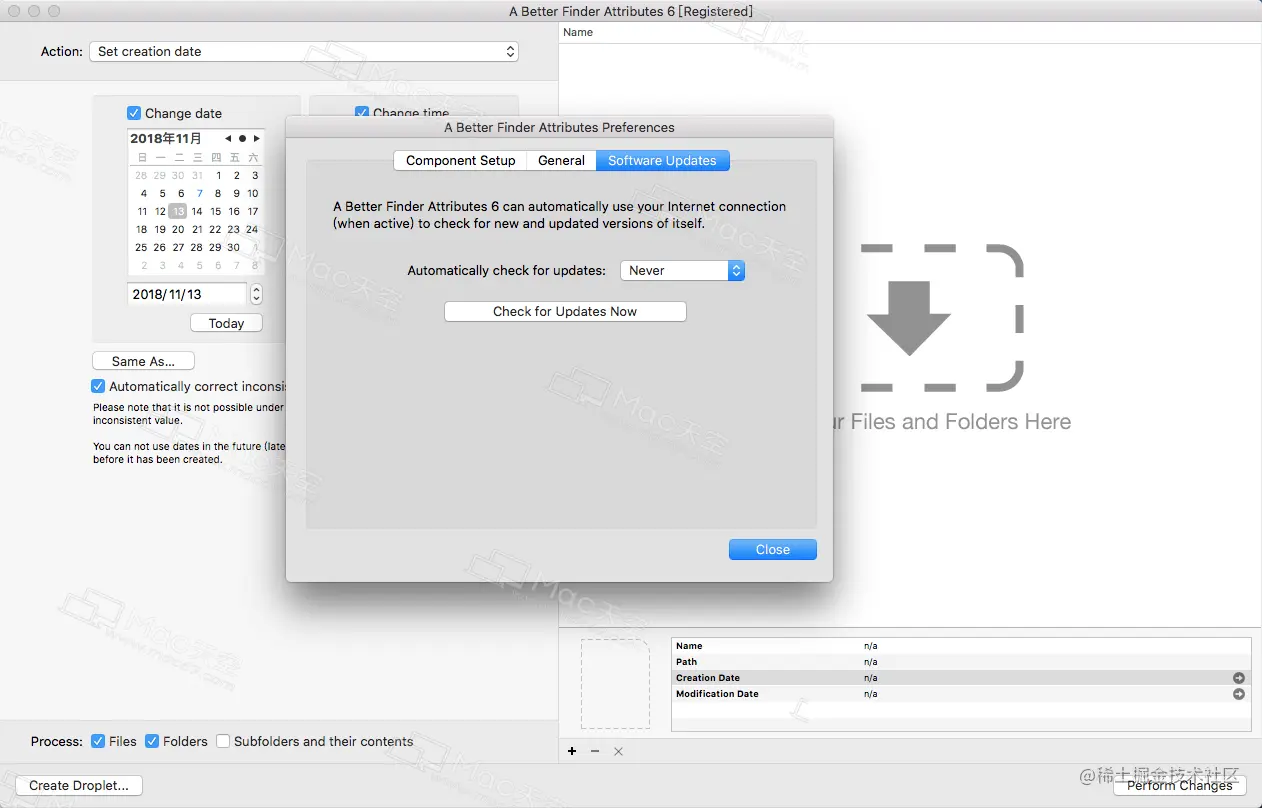This screenshot has width=1262, height=808.
Task: Select day 14 in the calendar
Action: click(197, 211)
